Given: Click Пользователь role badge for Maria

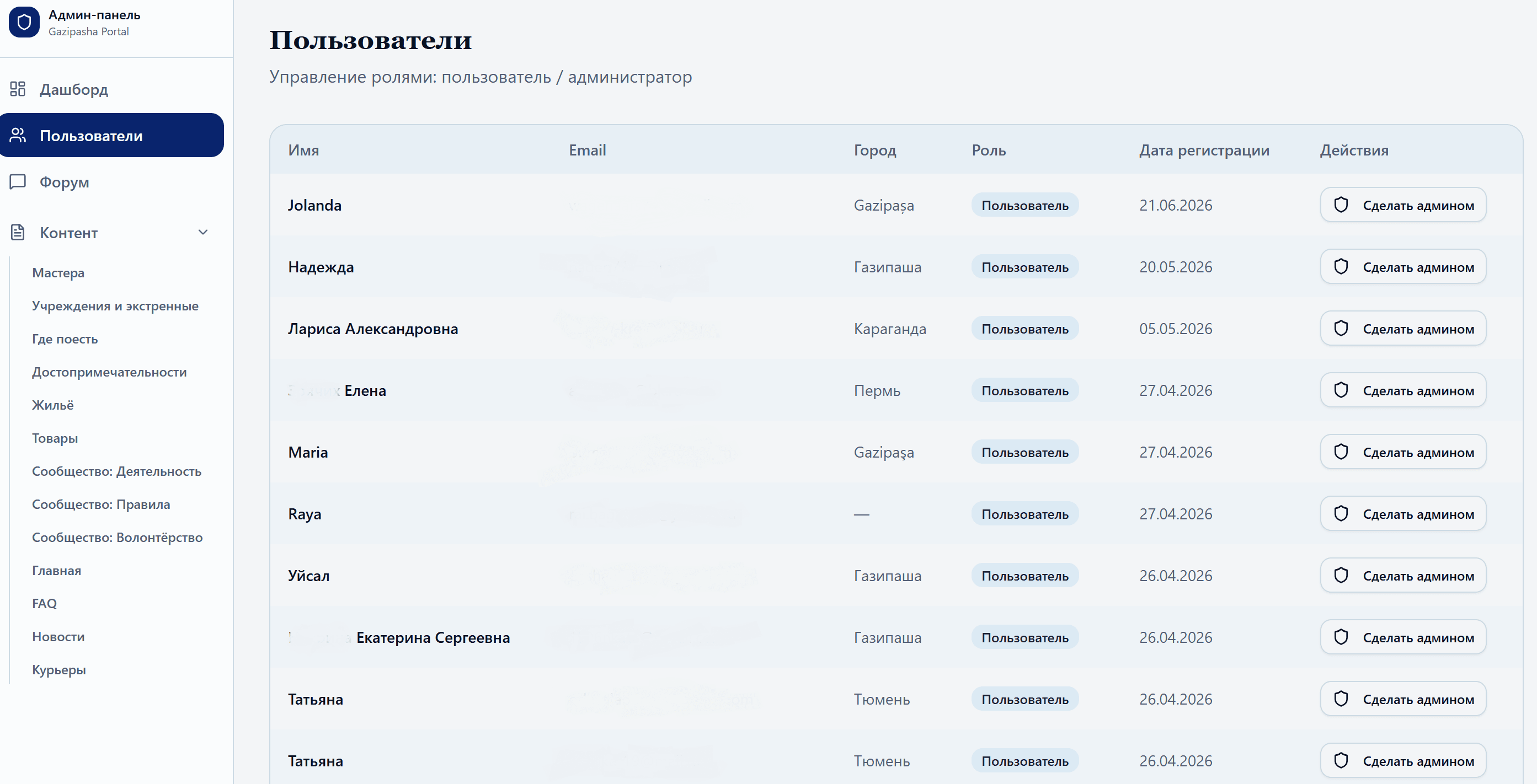Looking at the screenshot, I should [1024, 452].
